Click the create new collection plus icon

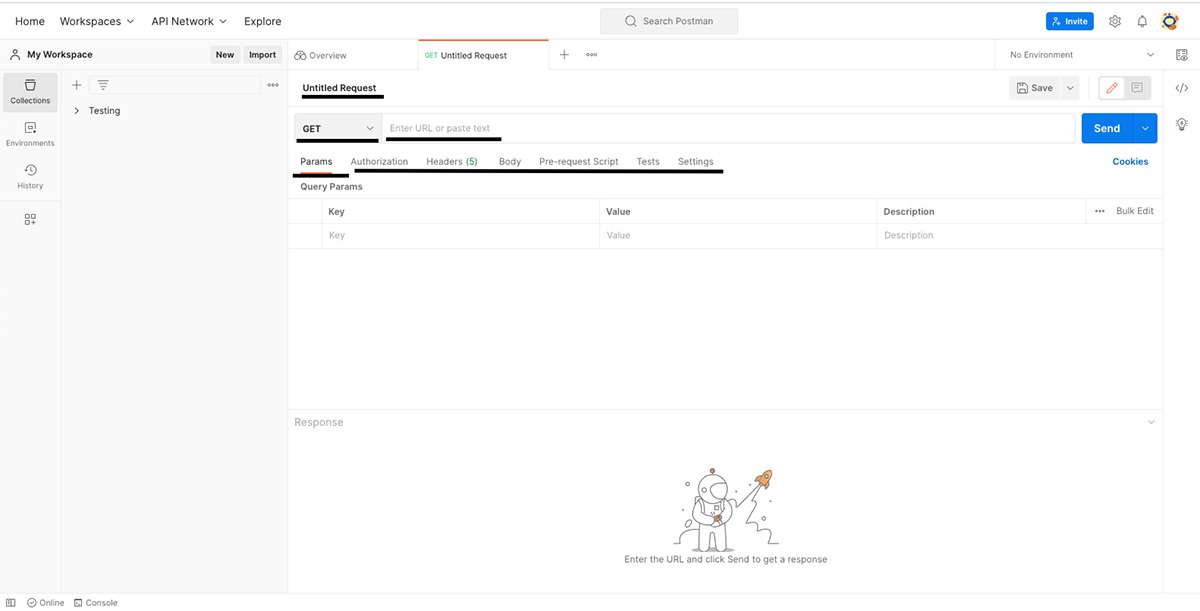pos(76,85)
